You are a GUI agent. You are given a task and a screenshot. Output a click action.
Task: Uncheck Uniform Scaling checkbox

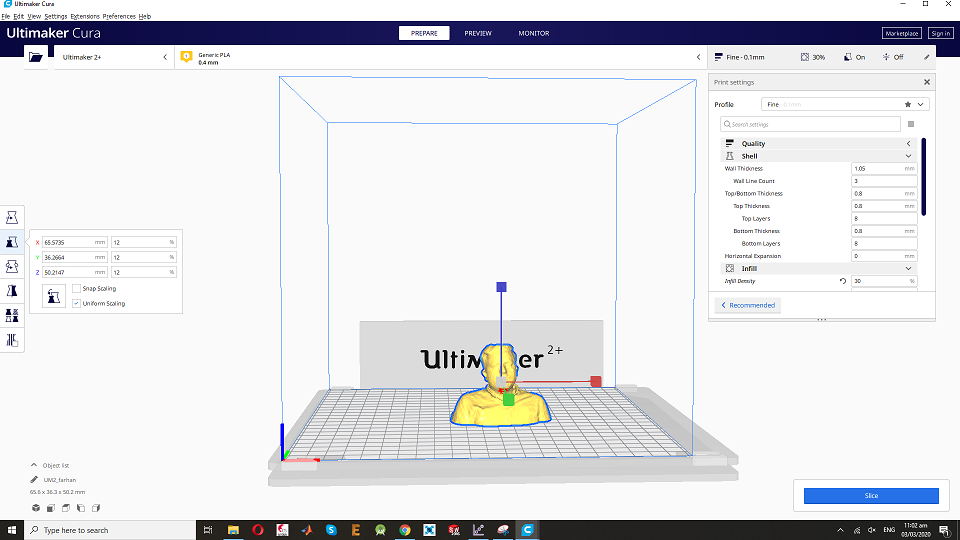tap(77, 303)
